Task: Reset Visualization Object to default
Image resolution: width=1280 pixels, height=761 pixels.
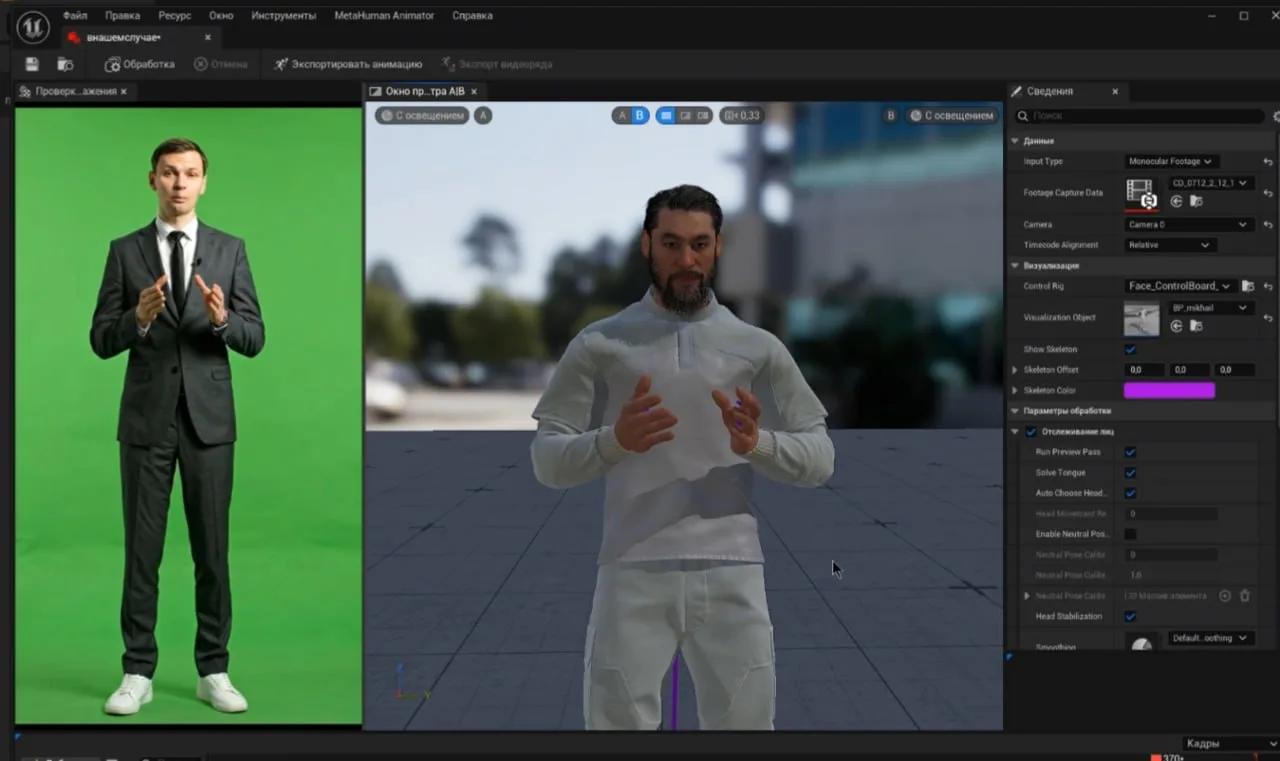Action: [1268, 318]
